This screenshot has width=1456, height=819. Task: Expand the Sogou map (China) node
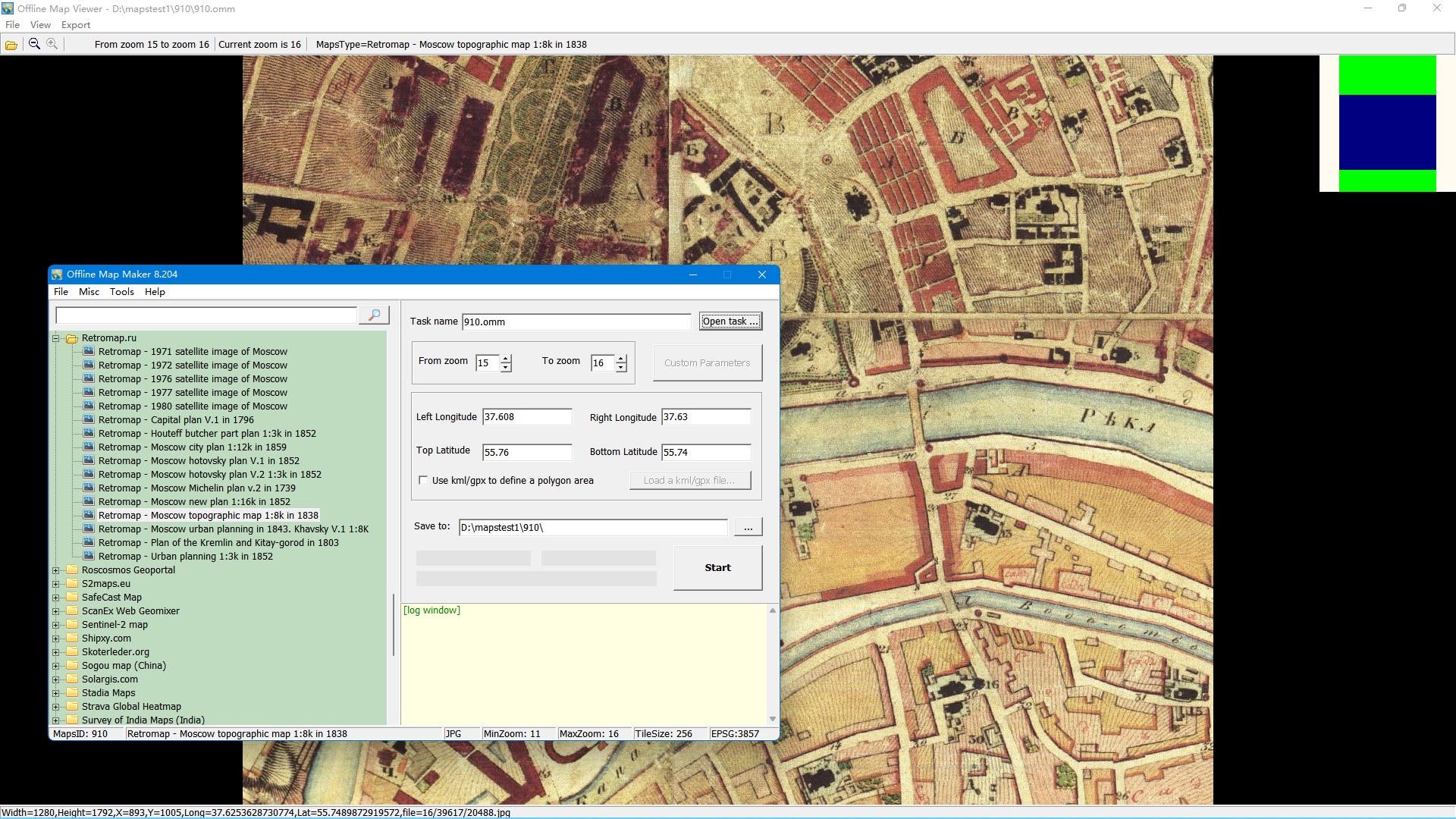(55, 666)
